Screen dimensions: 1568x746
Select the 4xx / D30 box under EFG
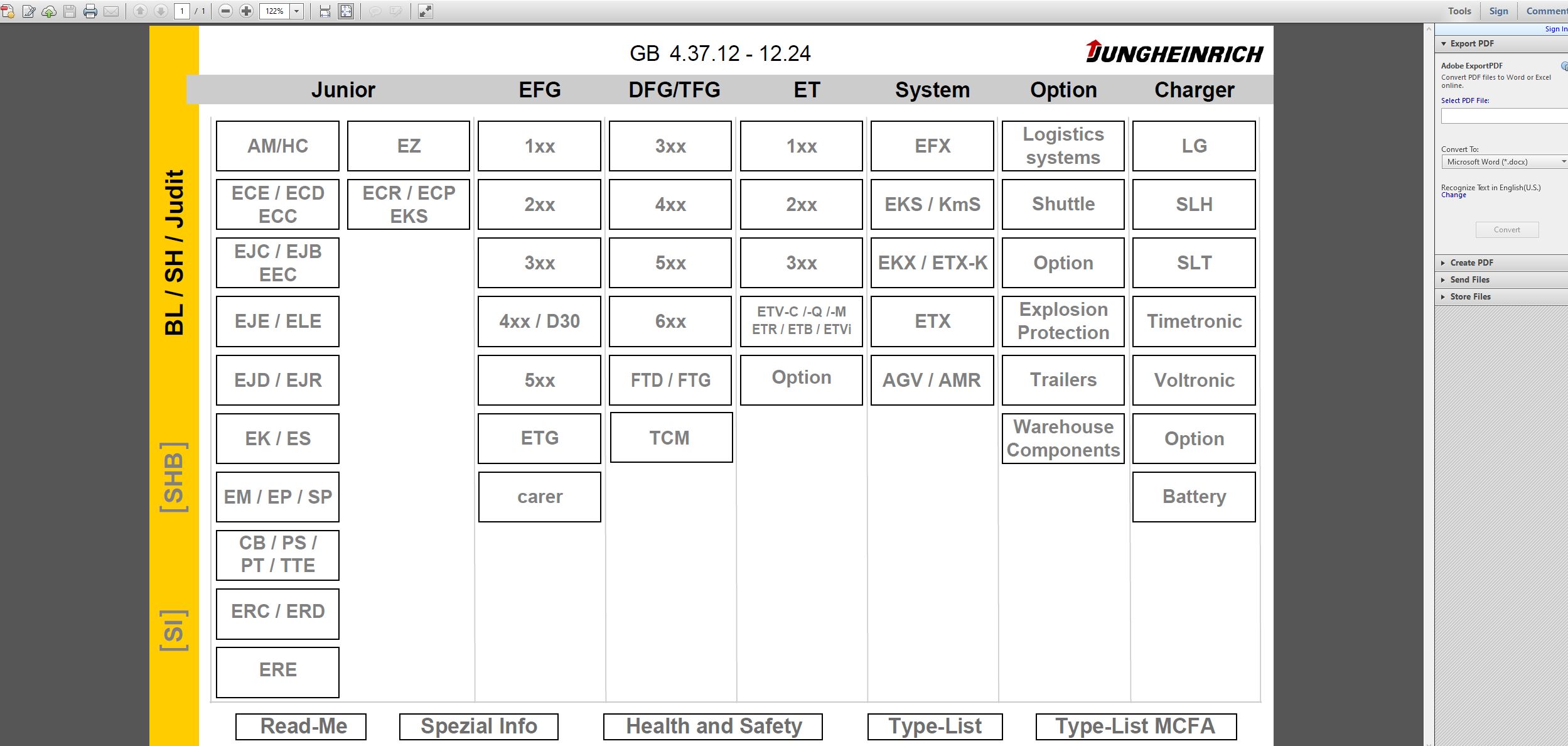(x=539, y=321)
